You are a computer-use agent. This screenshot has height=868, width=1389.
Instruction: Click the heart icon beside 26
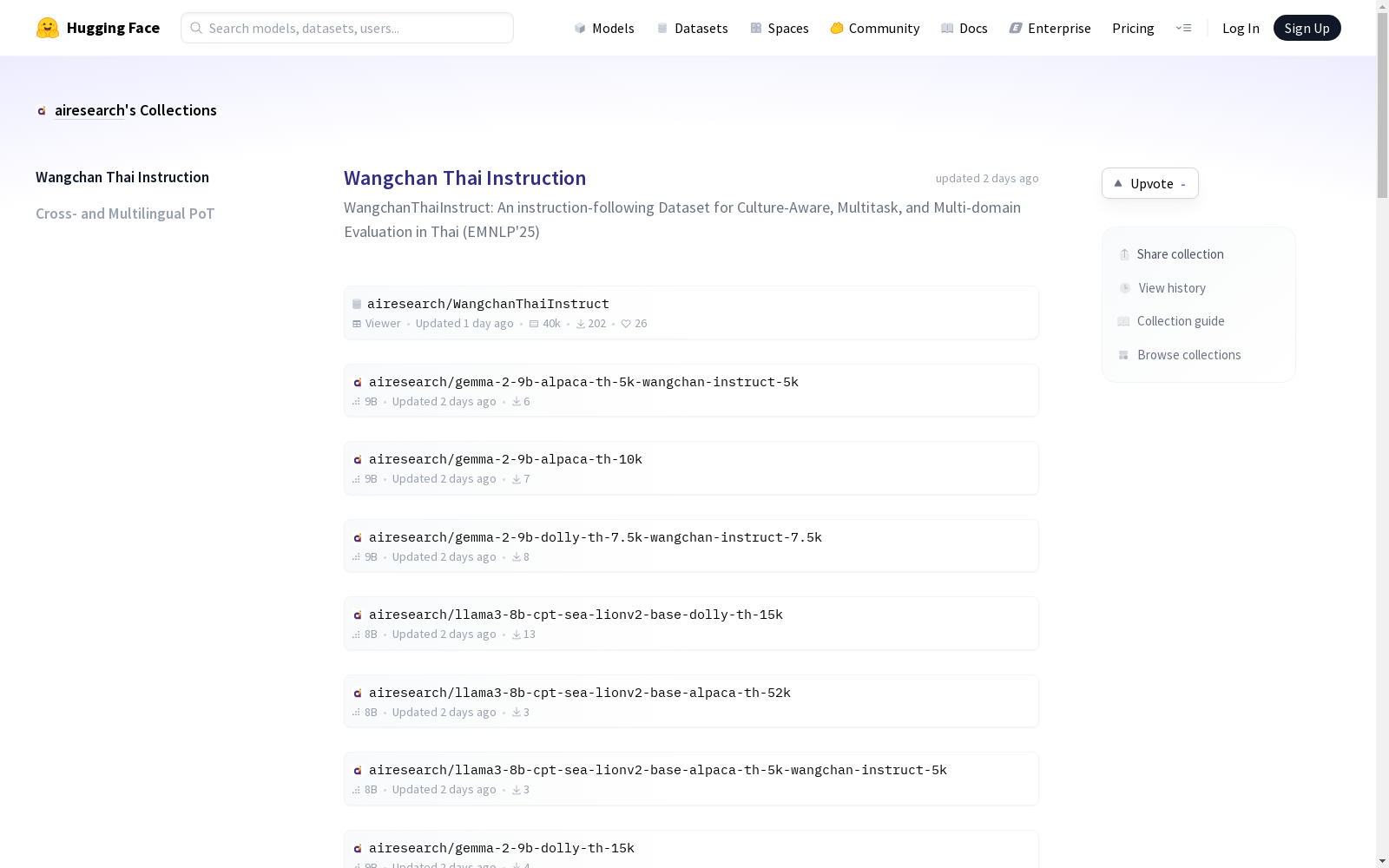[x=626, y=324]
